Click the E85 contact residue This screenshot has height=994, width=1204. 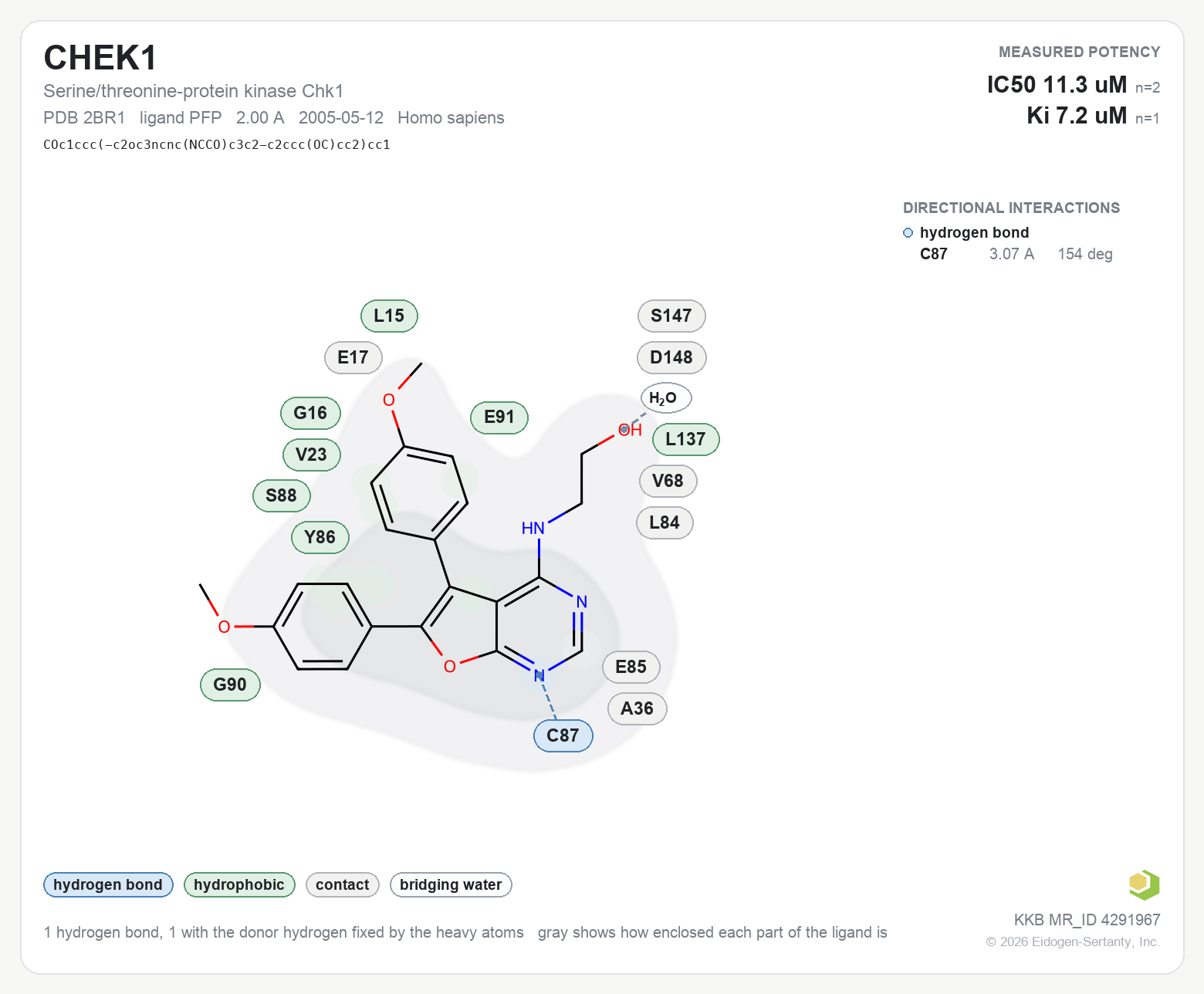[631, 667]
